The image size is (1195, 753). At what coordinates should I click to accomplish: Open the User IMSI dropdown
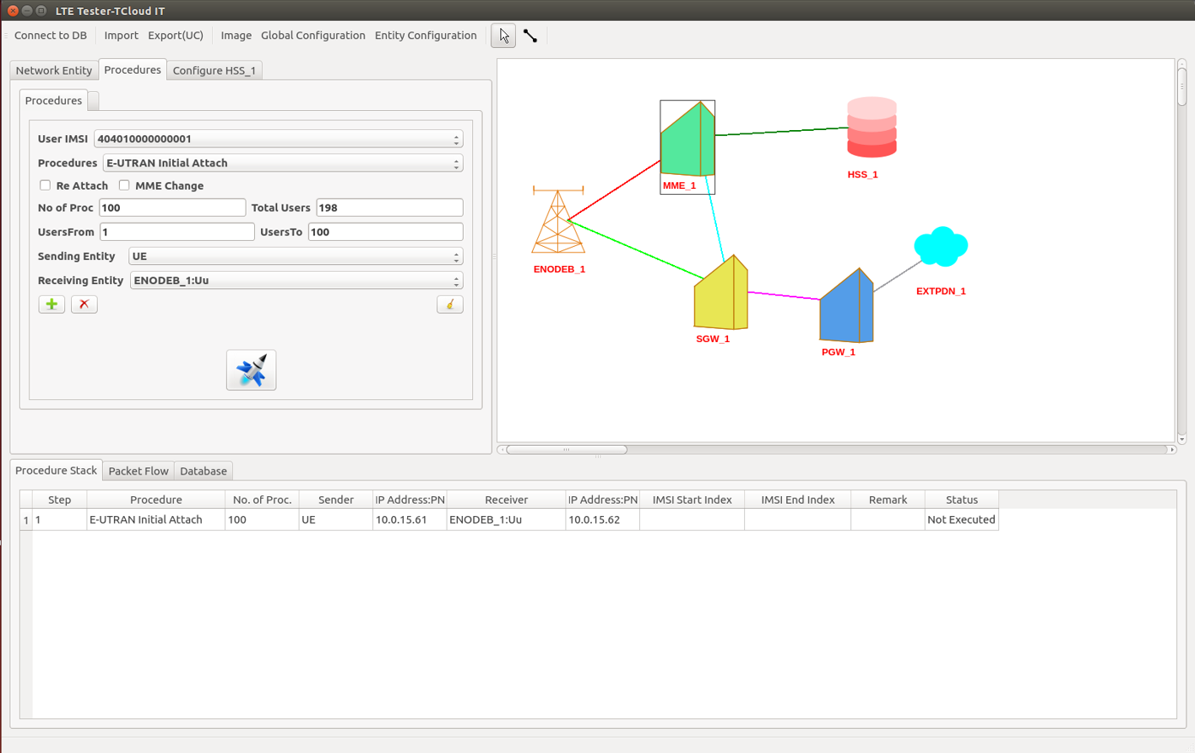278,140
